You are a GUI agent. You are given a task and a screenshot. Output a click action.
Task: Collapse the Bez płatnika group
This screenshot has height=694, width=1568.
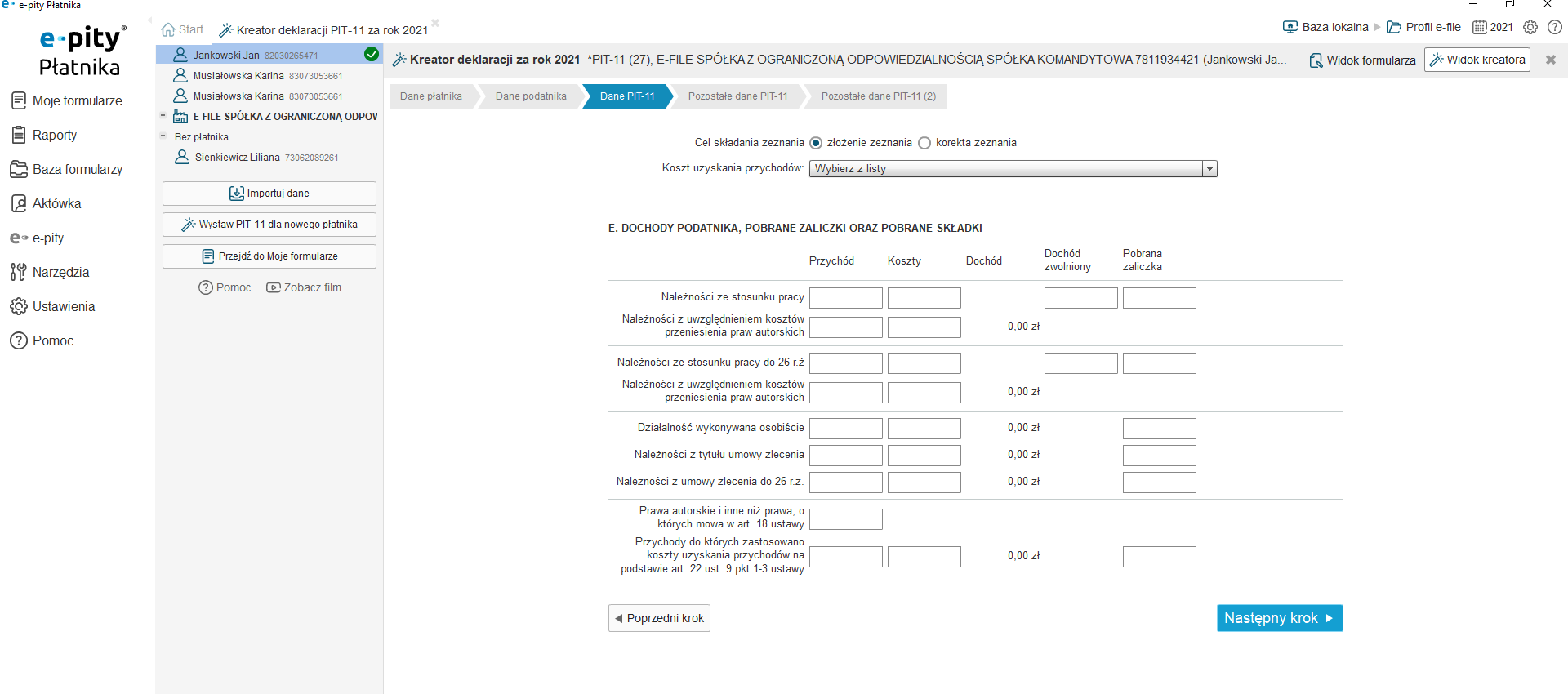[x=163, y=136]
